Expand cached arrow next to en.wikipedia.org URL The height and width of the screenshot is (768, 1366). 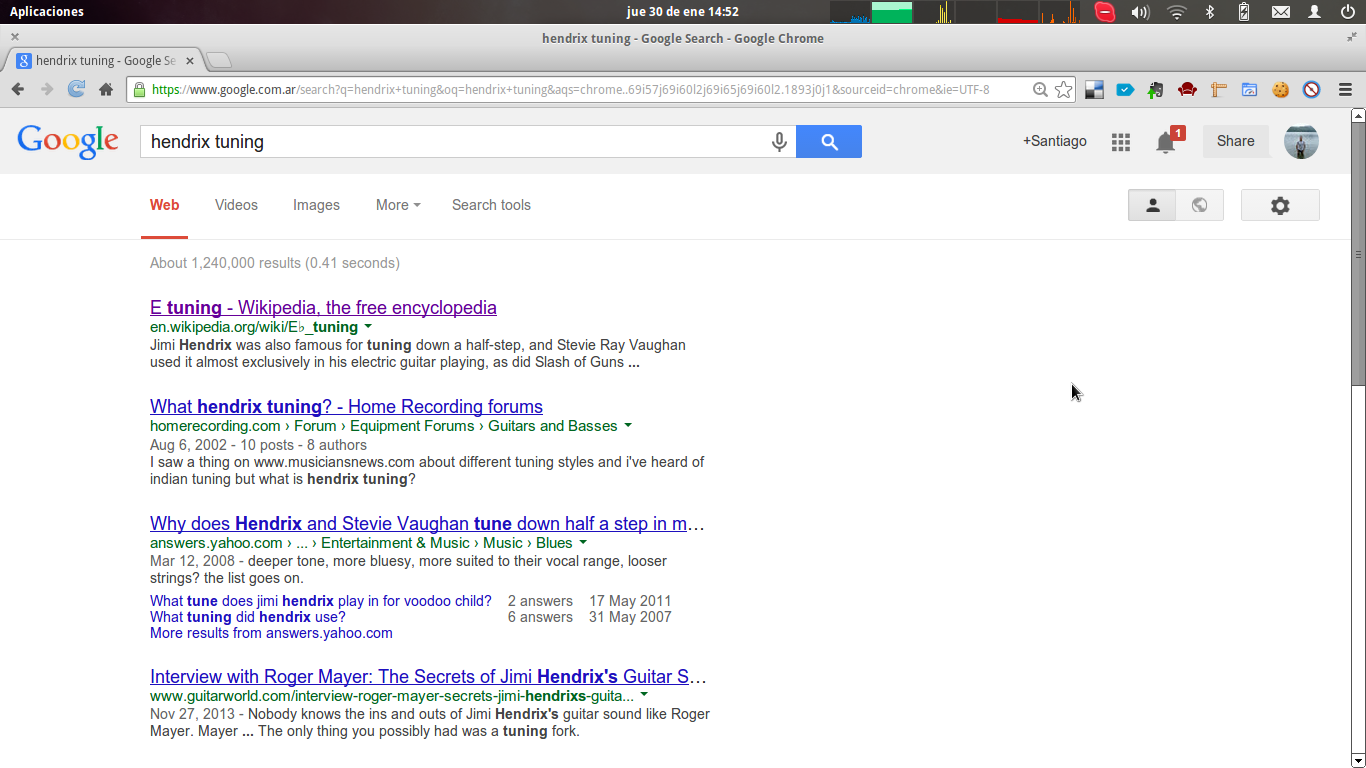click(368, 327)
